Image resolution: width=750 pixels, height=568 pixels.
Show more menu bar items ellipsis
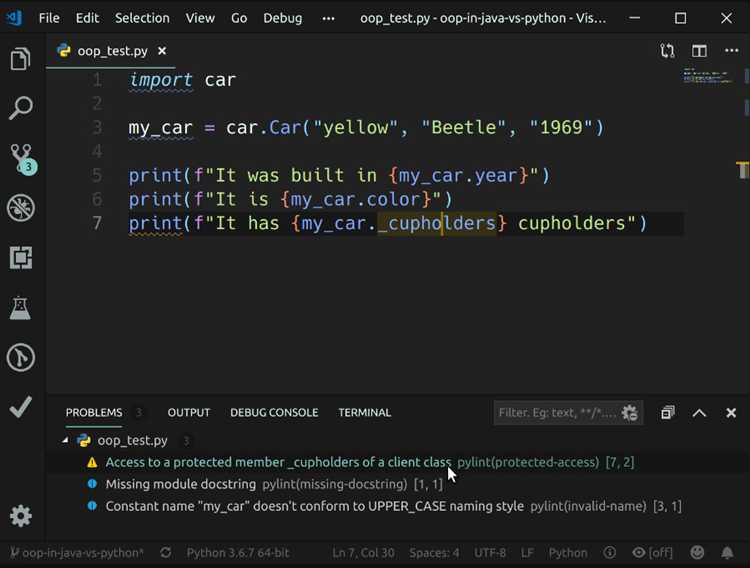pos(328,19)
